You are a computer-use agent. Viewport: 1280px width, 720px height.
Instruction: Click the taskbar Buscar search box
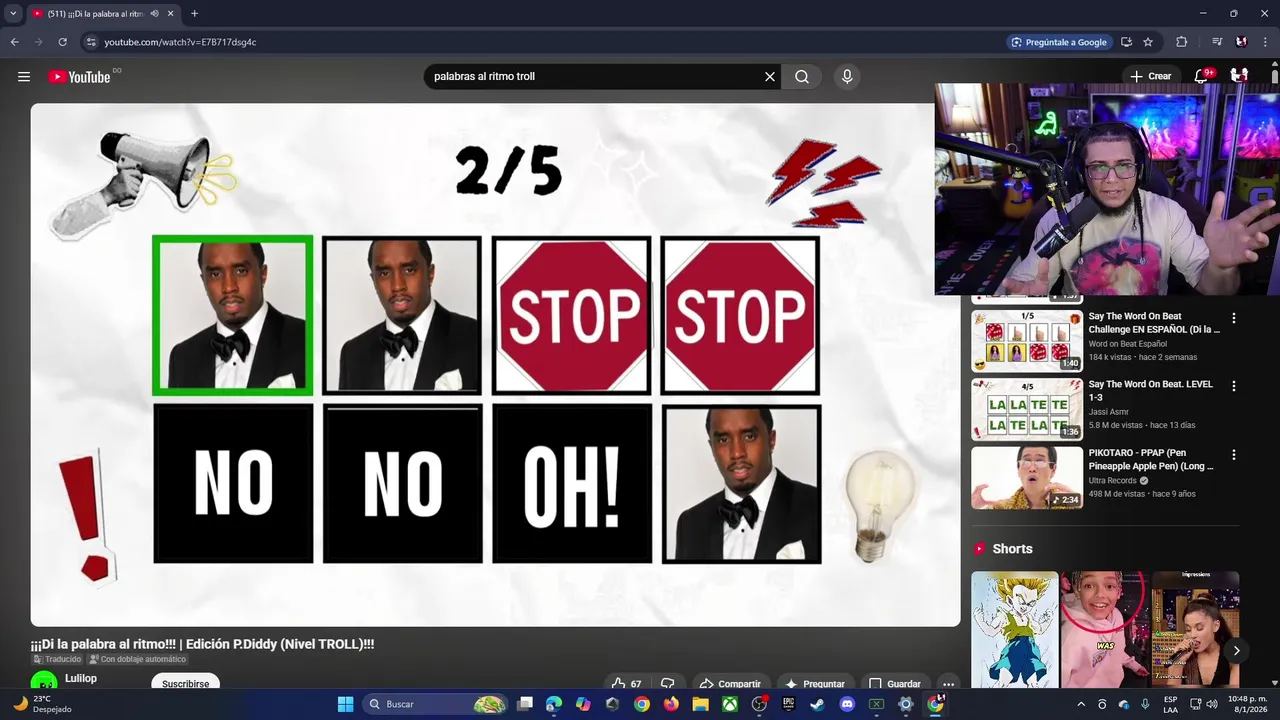(435, 704)
